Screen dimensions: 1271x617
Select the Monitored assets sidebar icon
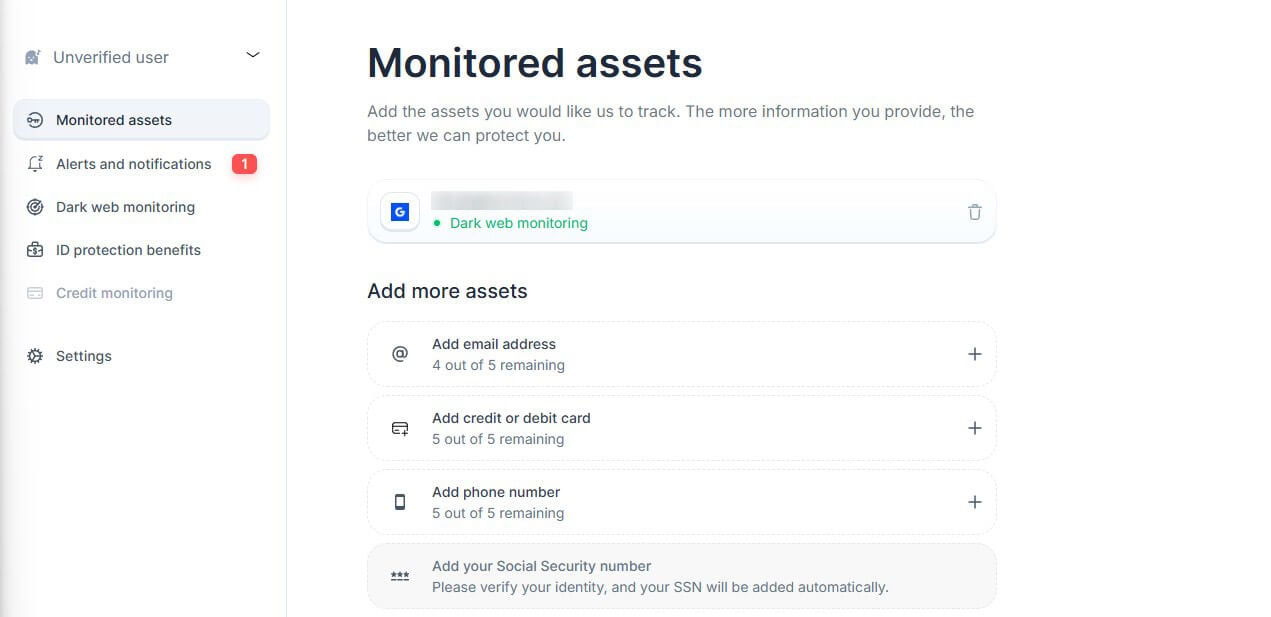click(33, 119)
